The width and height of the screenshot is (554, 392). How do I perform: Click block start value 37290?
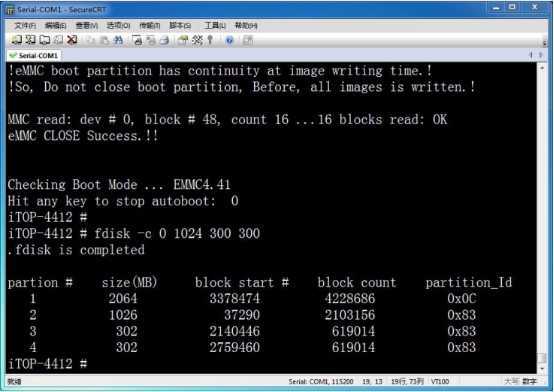coord(242,315)
